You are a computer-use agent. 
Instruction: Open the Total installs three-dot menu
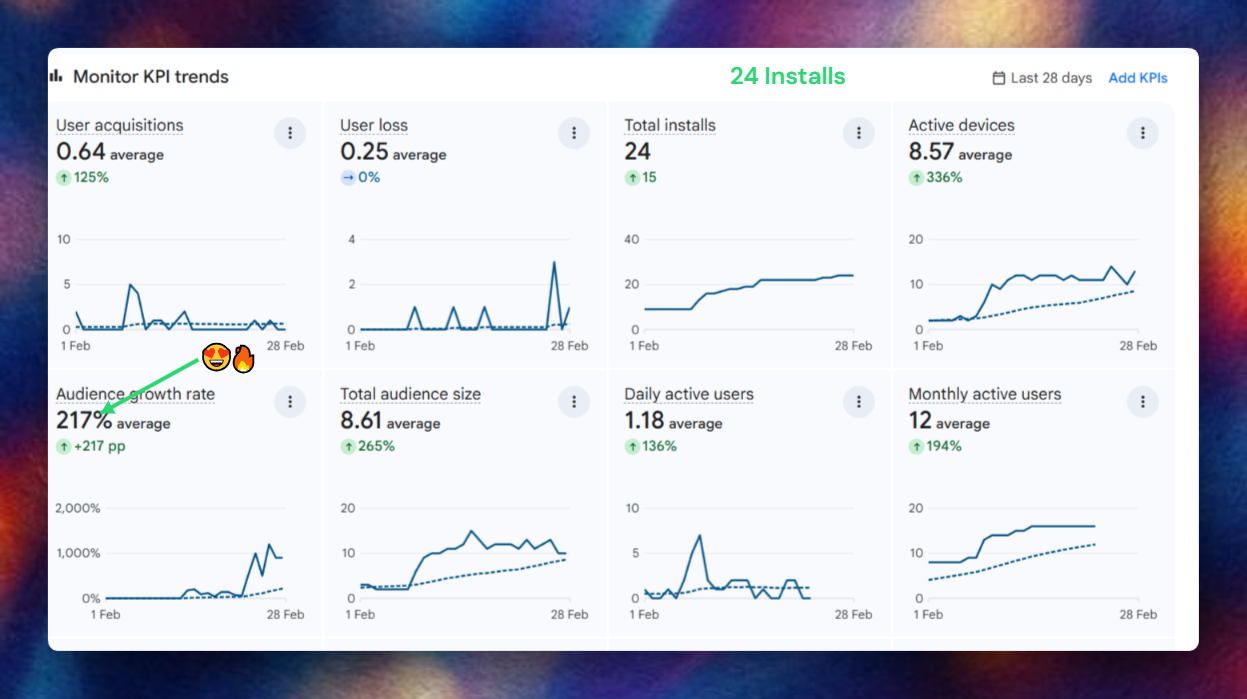858,133
